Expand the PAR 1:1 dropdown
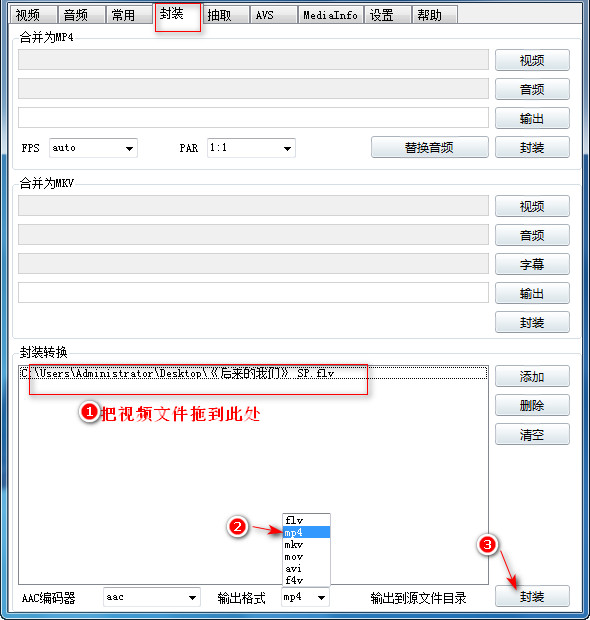 coord(252,148)
